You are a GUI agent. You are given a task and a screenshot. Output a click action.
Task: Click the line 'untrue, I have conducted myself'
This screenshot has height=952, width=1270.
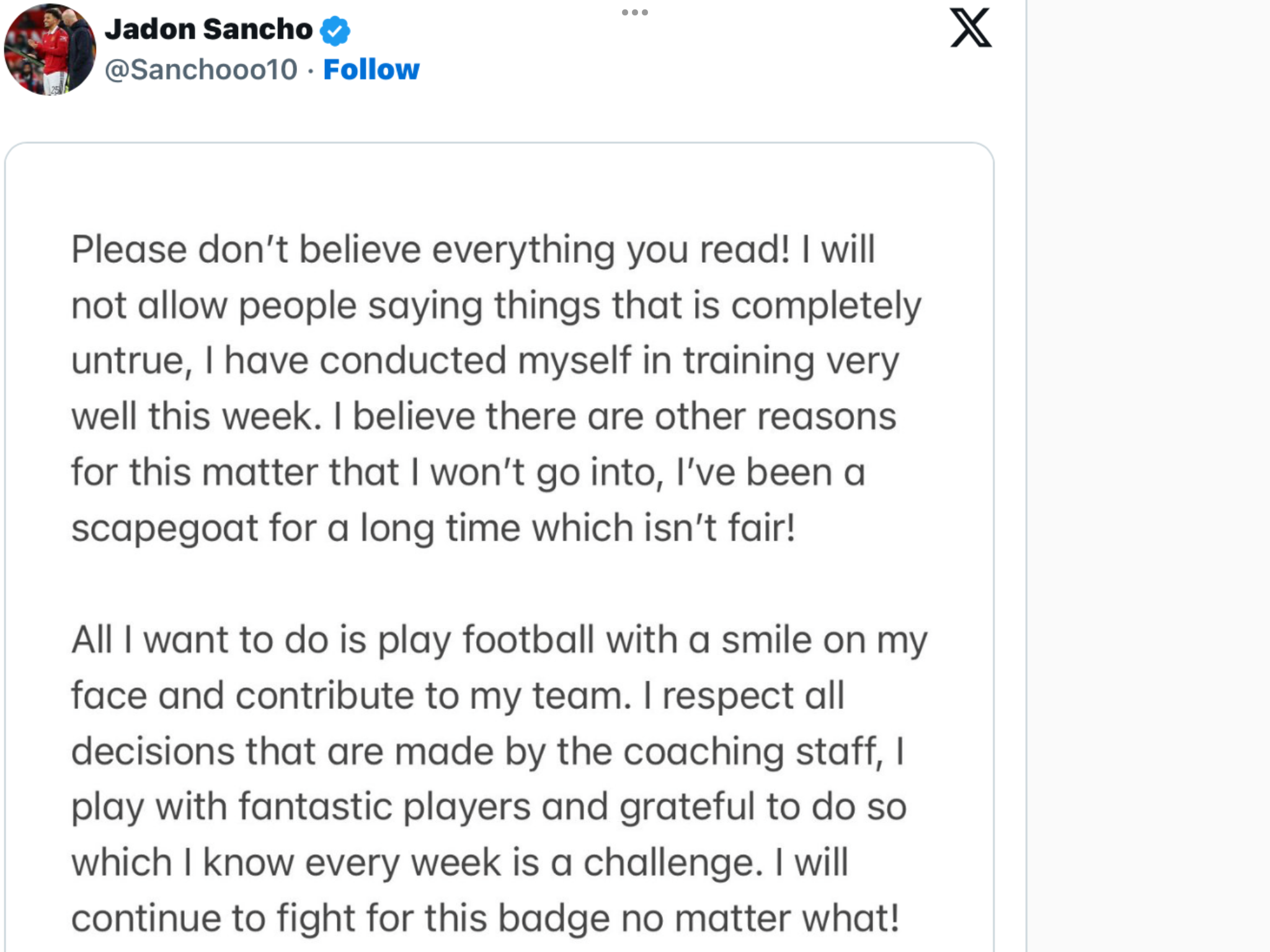(x=485, y=361)
